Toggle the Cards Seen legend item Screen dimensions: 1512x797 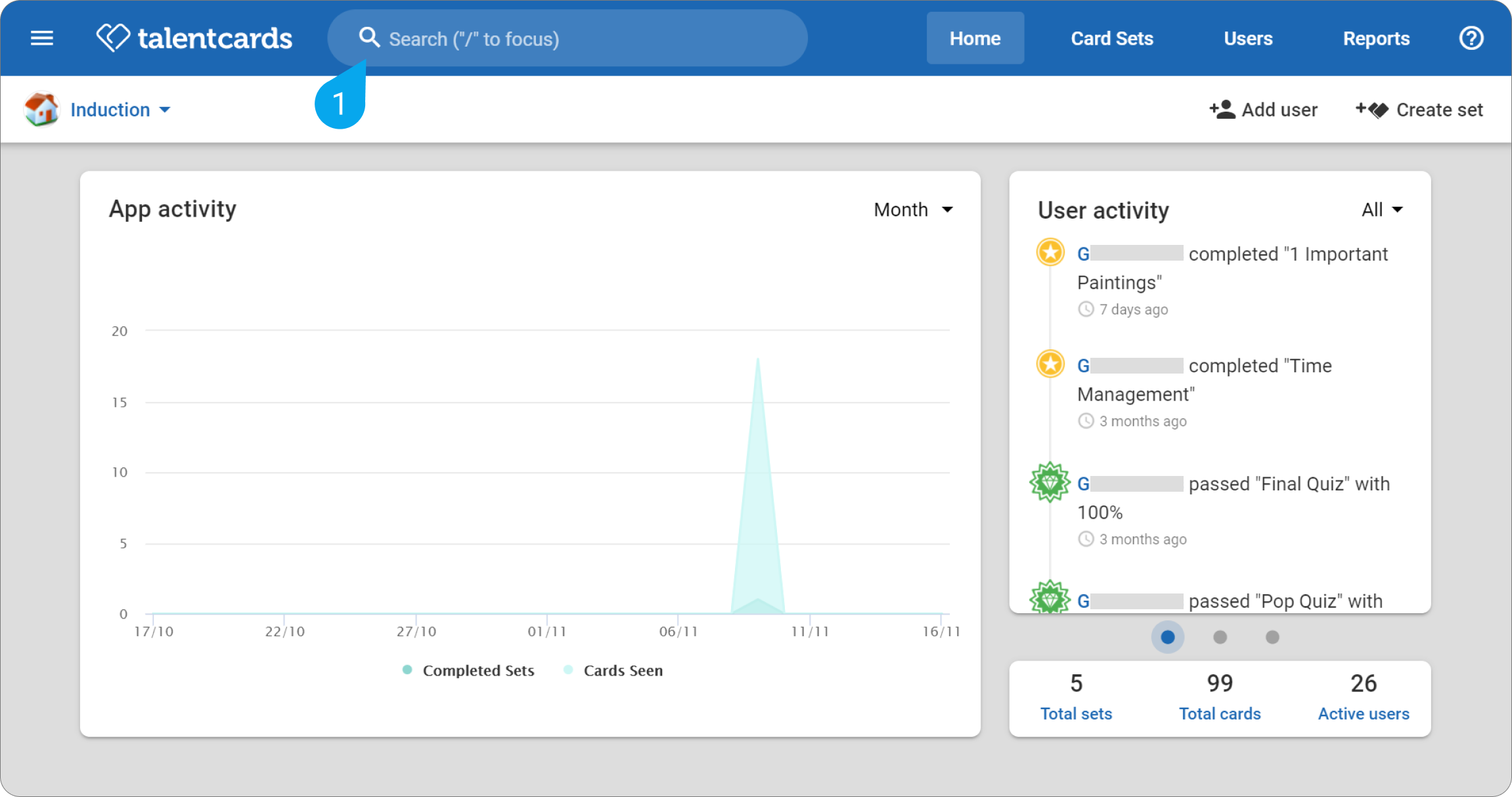[x=613, y=670]
